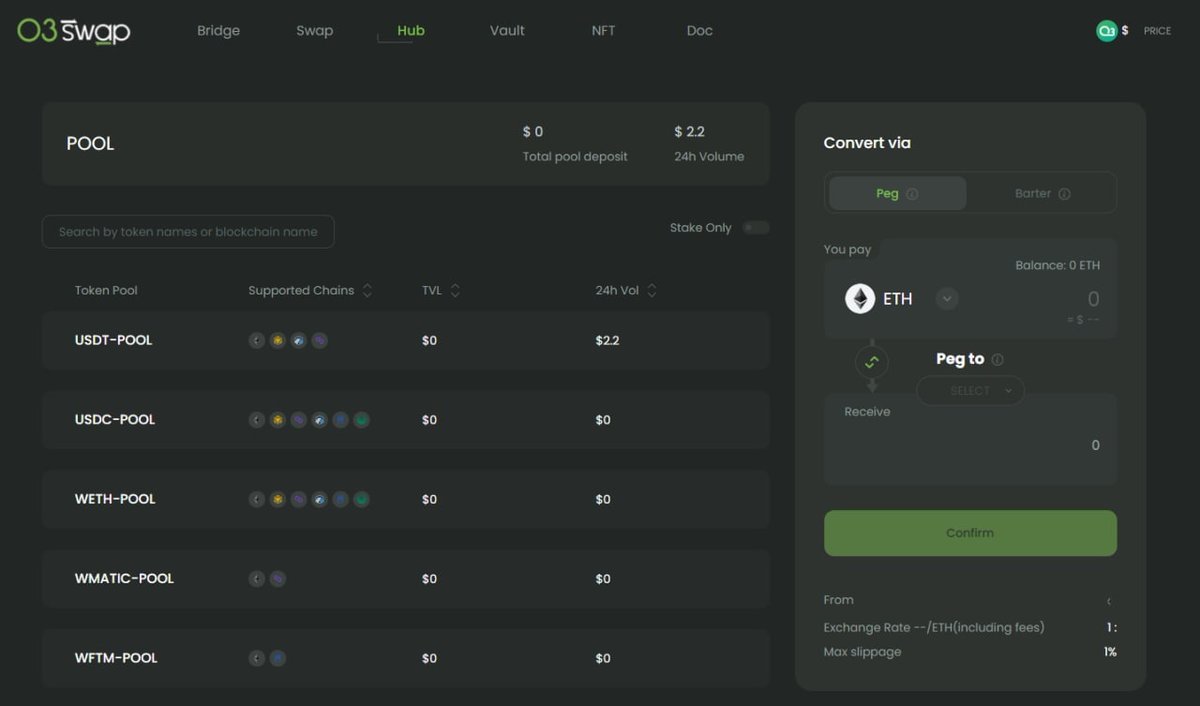Open the Peg to SELECT dropdown
This screenshot has height=706, width=1200.
[970, 391]
